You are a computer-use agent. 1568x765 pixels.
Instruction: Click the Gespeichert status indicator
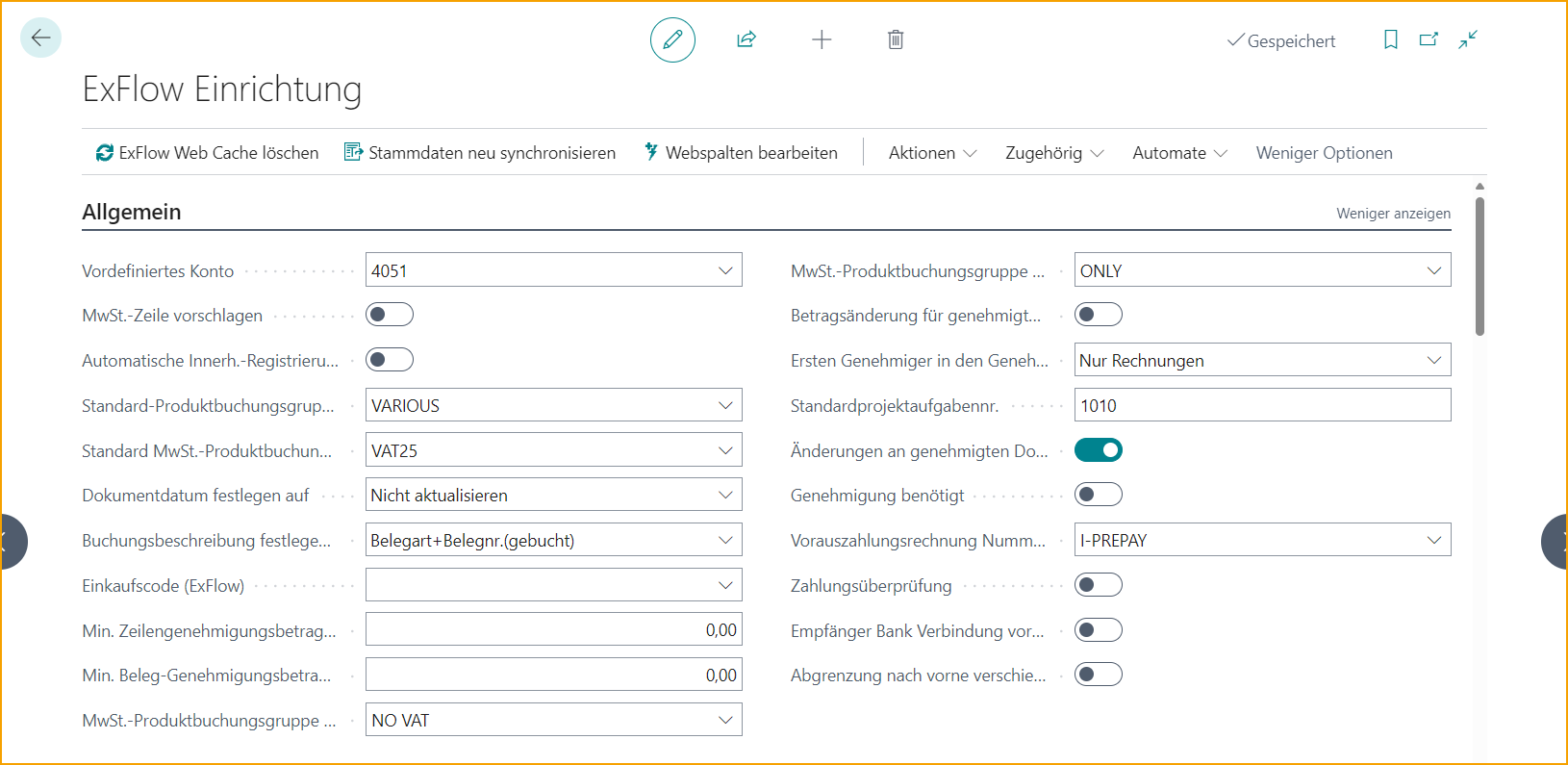[x=1281, y=40]
